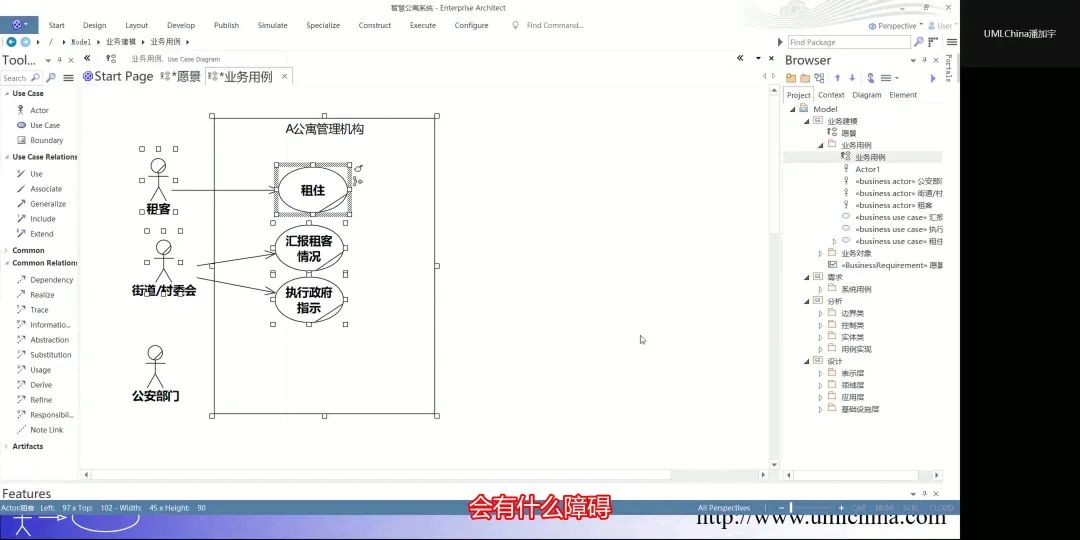Open the Layout ribbon tab

pyautogui.click(x=136, y=25)
